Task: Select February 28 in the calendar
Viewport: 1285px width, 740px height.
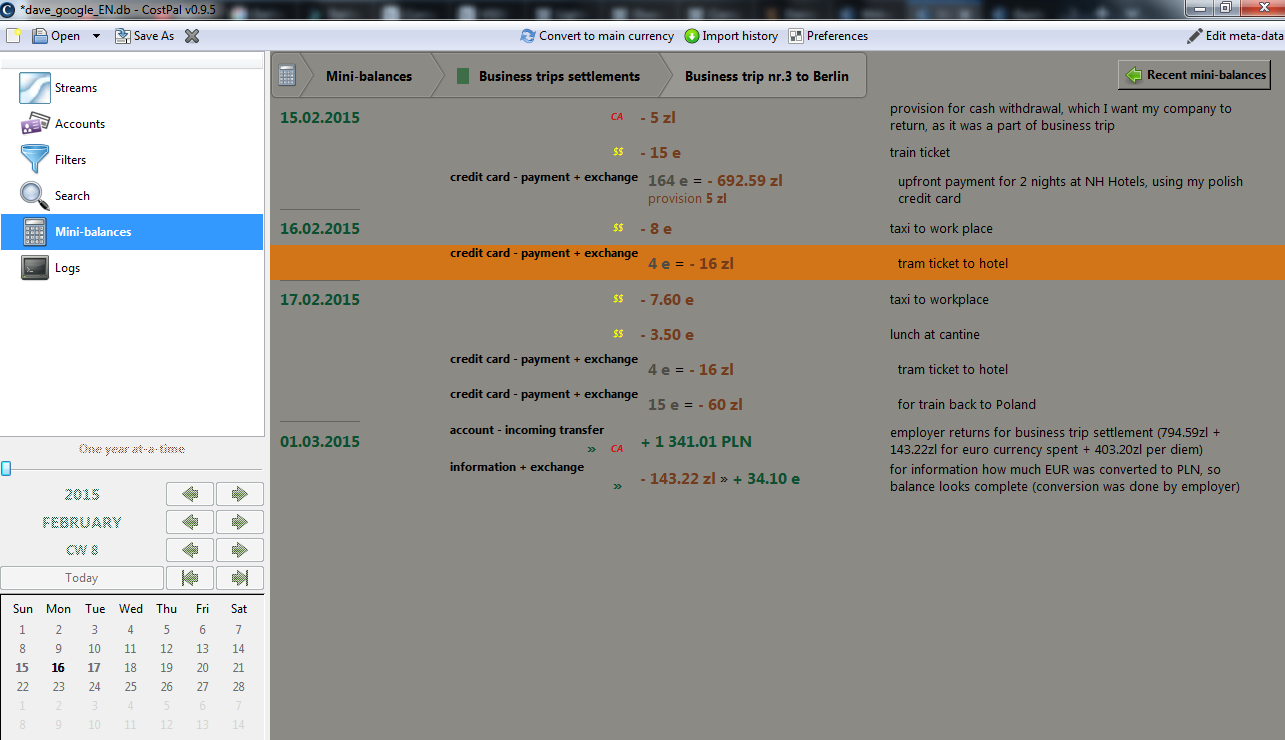Action: 238,687
